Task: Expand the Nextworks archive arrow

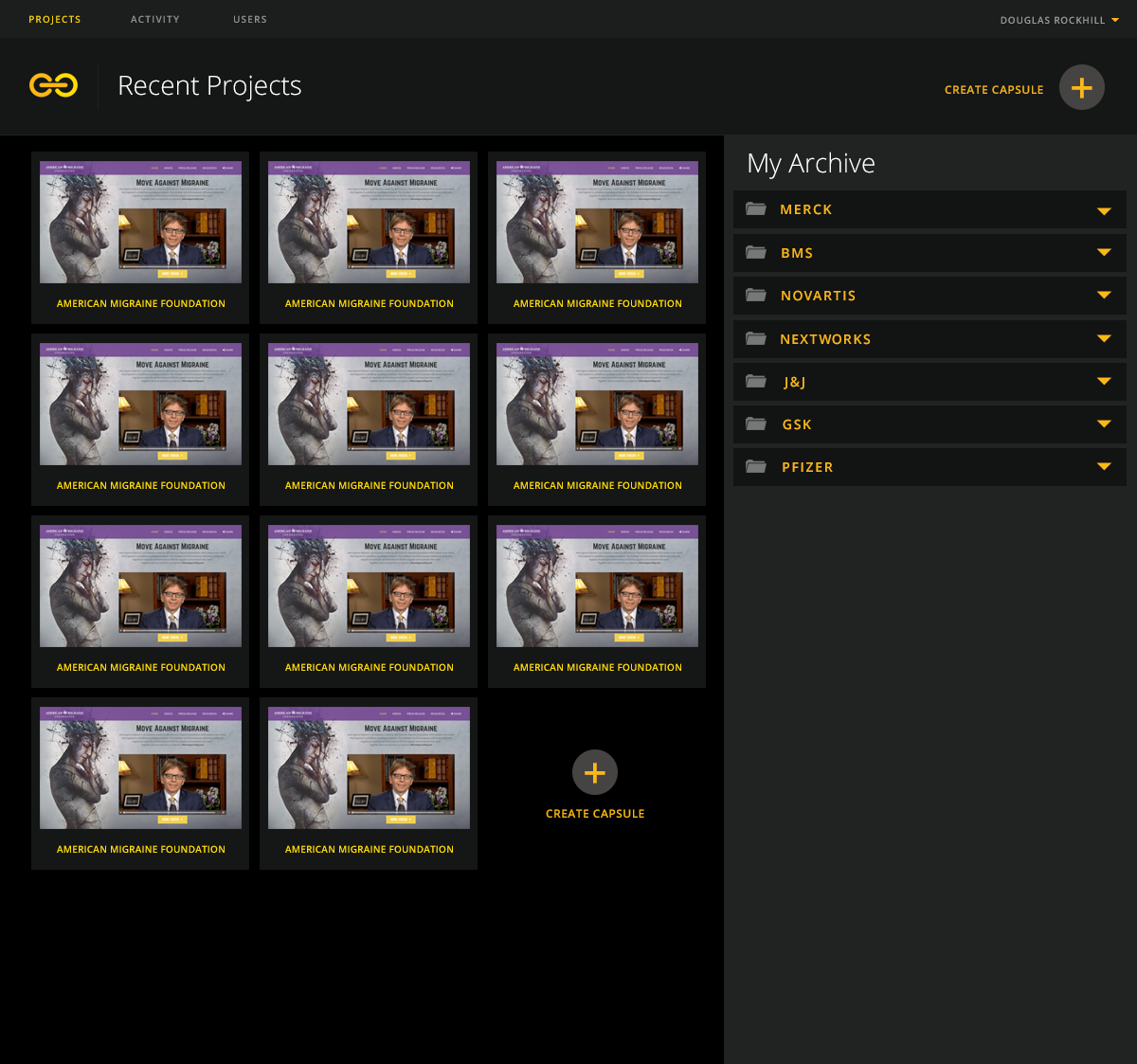Action: [1104, 339]
